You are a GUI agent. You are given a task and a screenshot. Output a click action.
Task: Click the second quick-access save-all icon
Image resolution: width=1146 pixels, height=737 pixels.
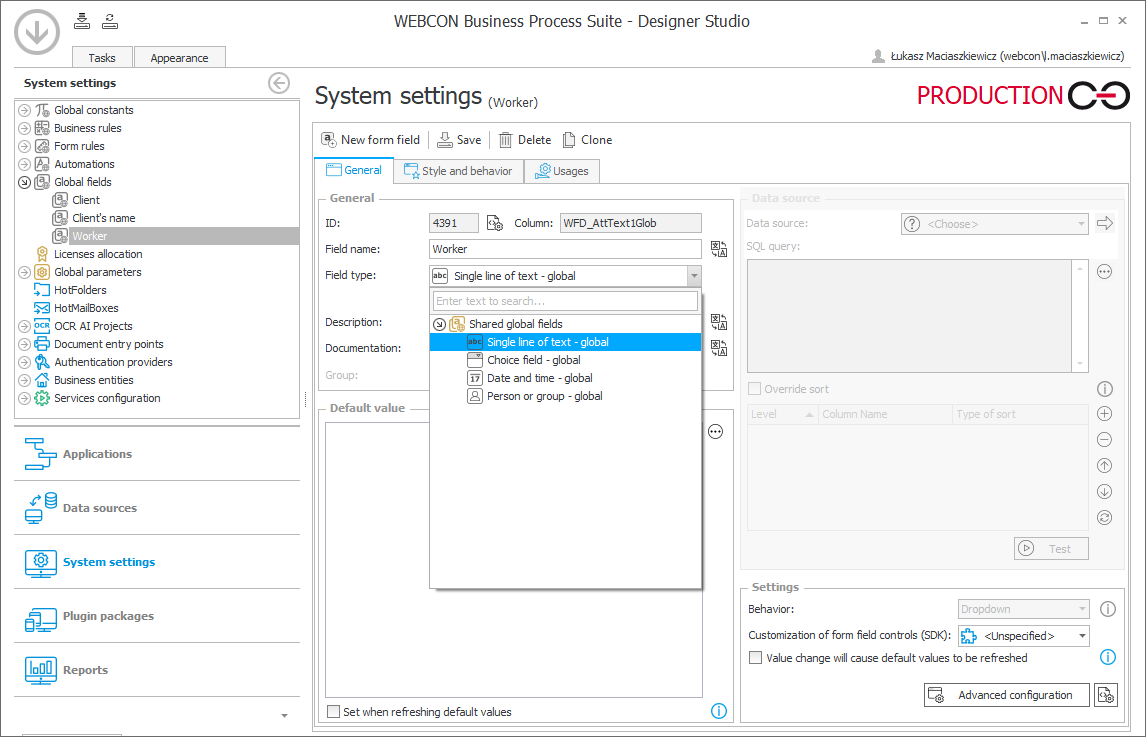pyautogui.click(x=110, y=20)
